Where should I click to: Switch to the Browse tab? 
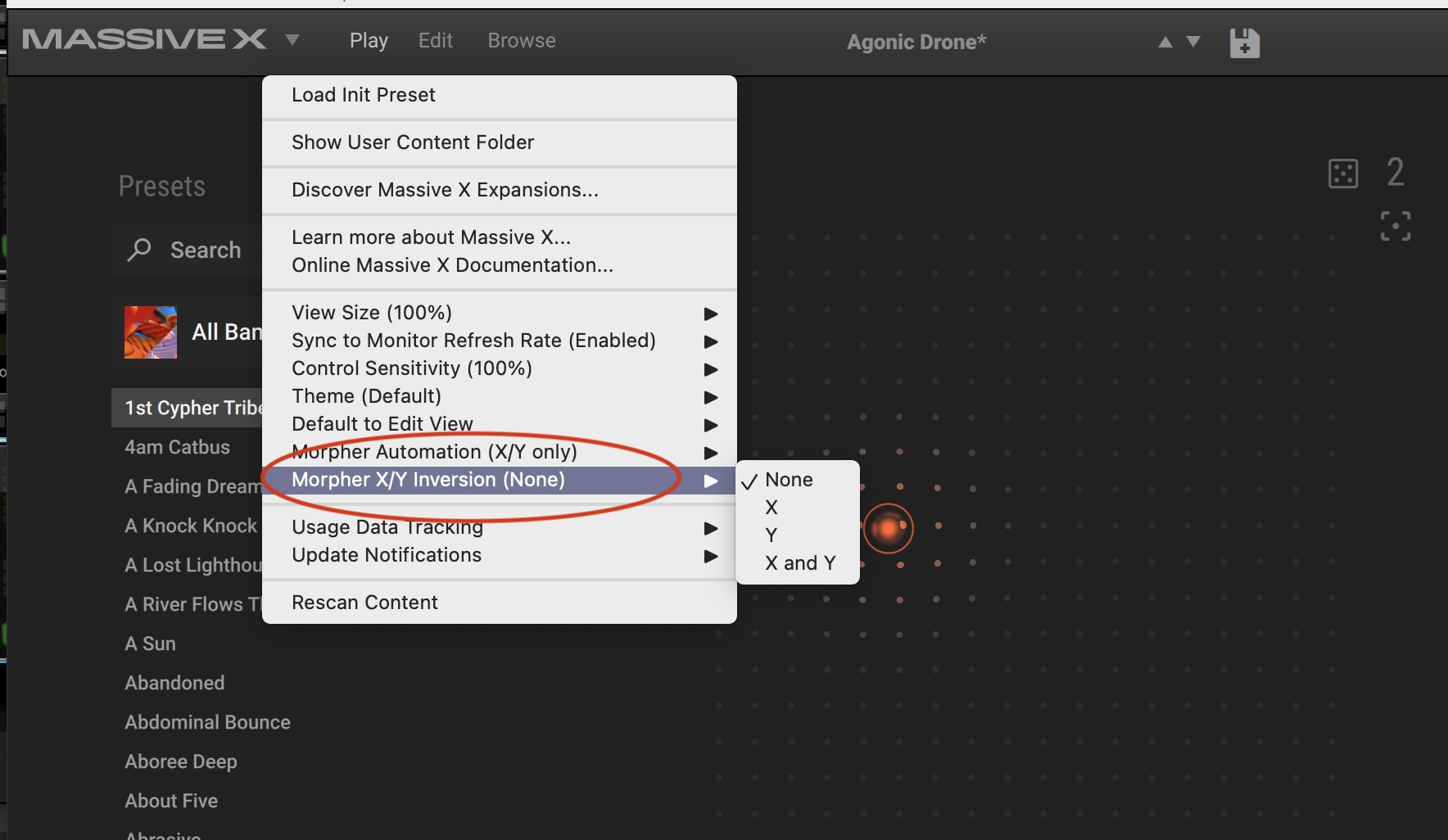tap(522, 40)
